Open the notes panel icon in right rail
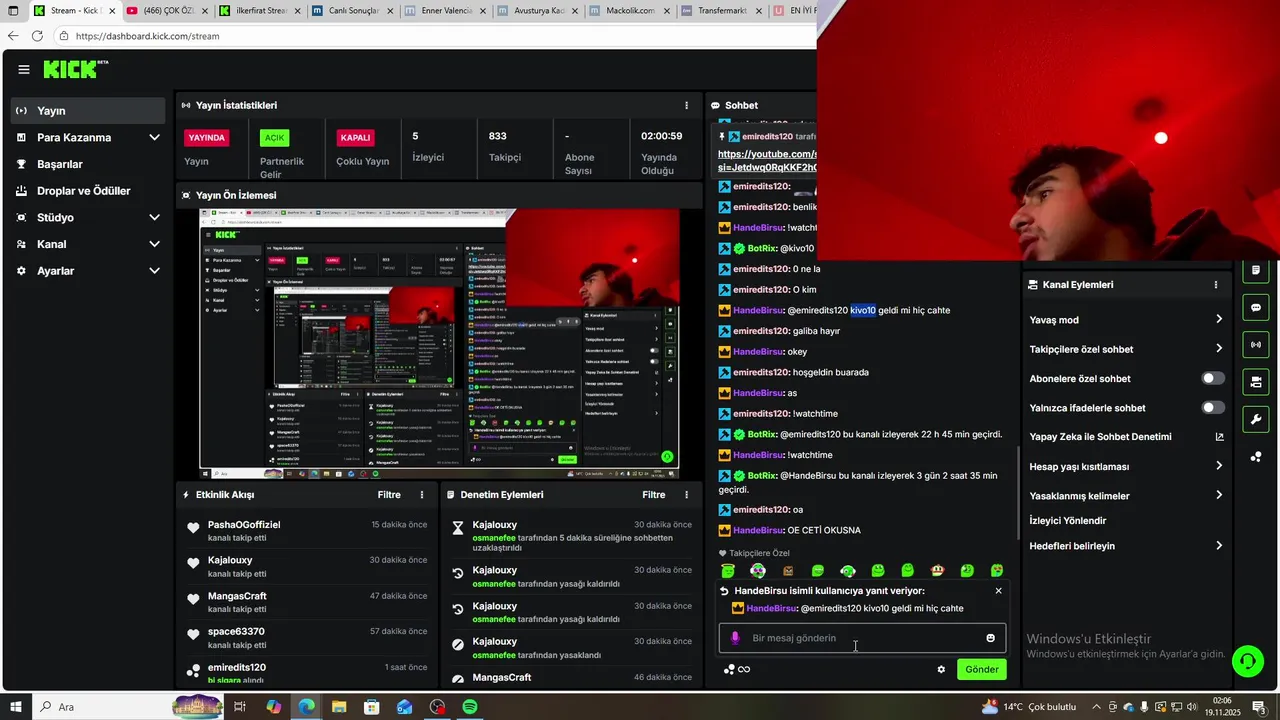 [x=1255, y=270]
